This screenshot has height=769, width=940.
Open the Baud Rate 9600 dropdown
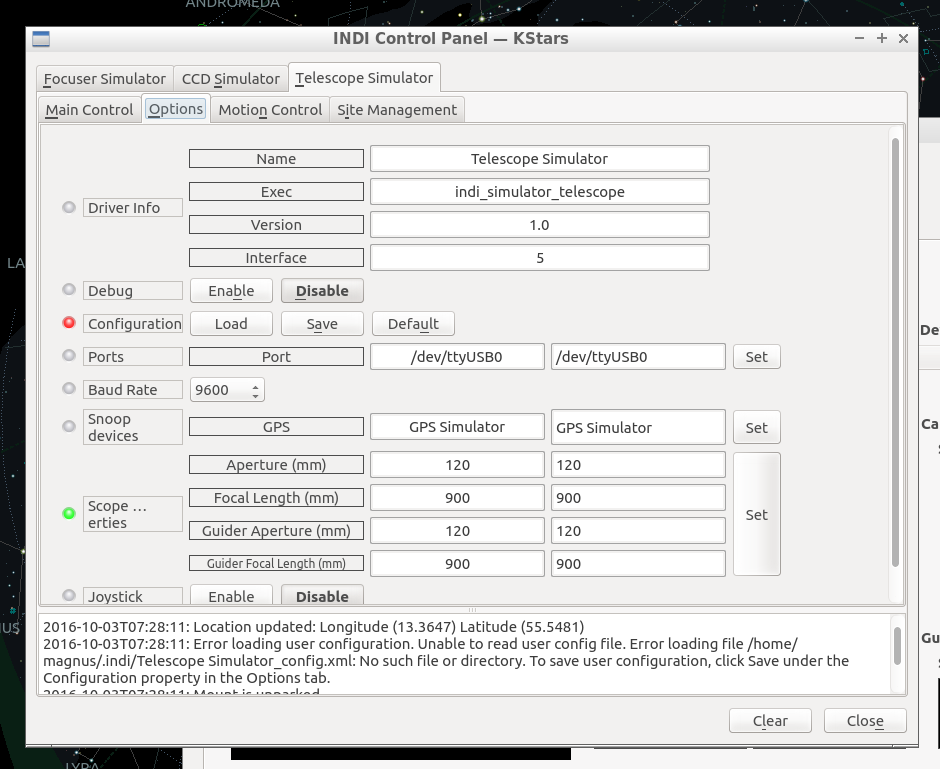coord(227,390)
